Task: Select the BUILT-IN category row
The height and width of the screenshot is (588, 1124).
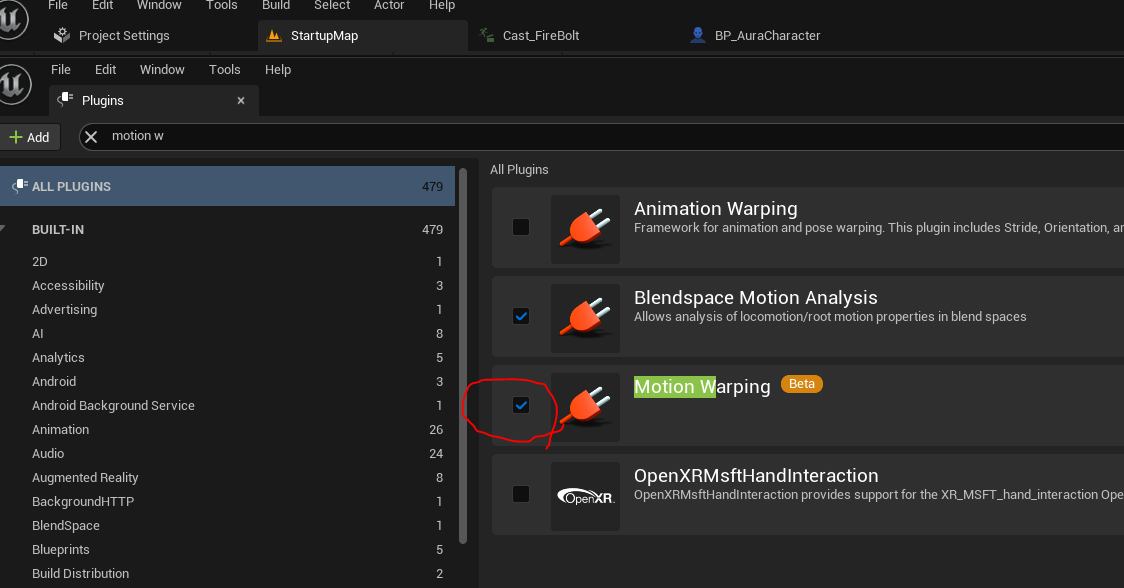Action: tap(227, 229)
